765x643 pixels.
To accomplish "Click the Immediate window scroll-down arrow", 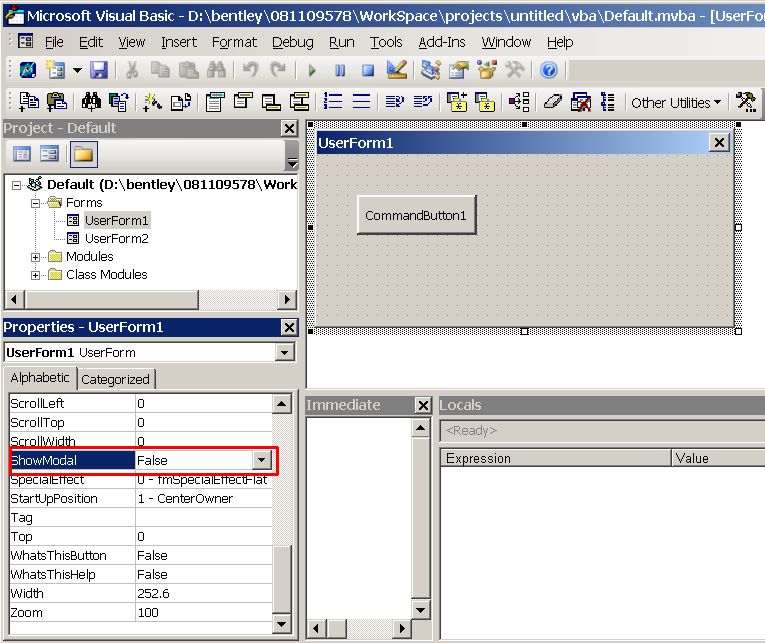I will (x=421, y=610).
